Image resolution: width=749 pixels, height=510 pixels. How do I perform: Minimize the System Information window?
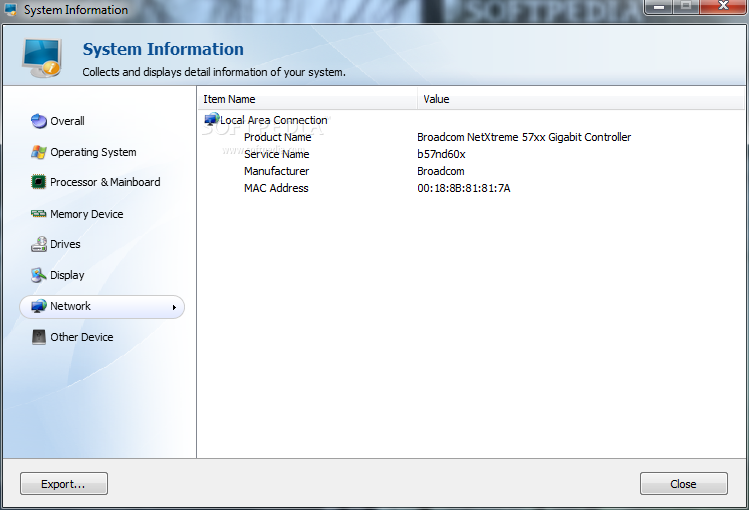click(x=659, y=6)
